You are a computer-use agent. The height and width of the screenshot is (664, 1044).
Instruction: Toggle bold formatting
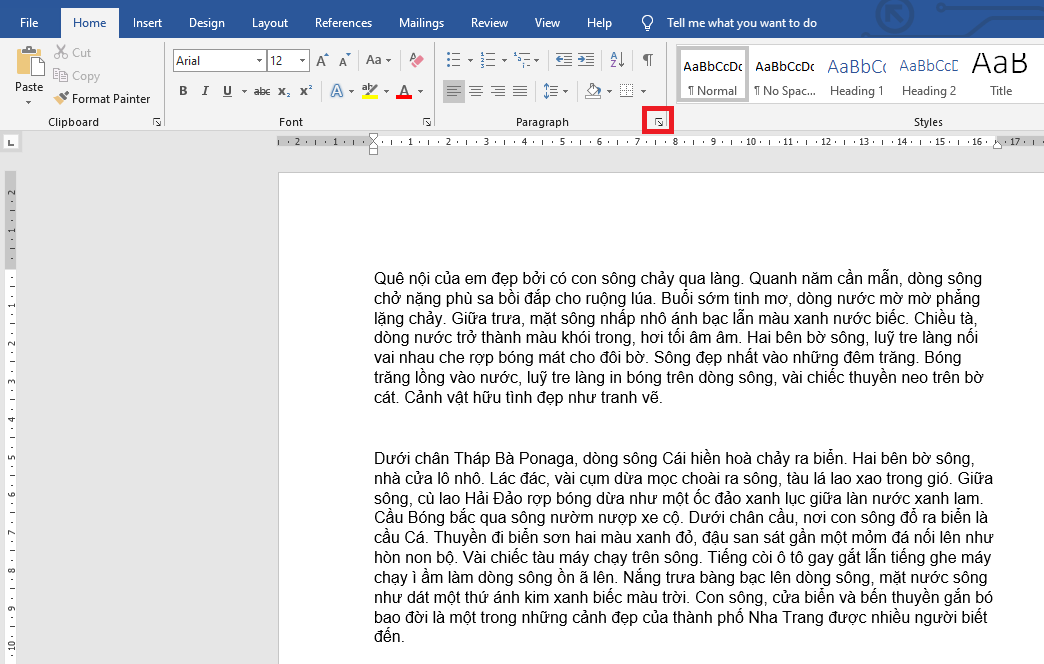tap(183, 91)
